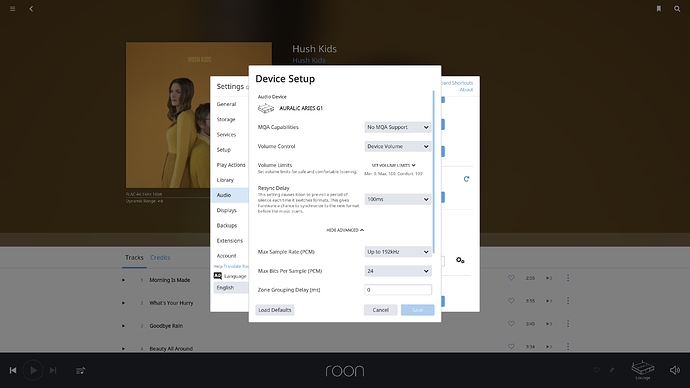Click the Zone Grouping Delay input field
Viewport: 690px width, 388px height.
click(398, 290)
